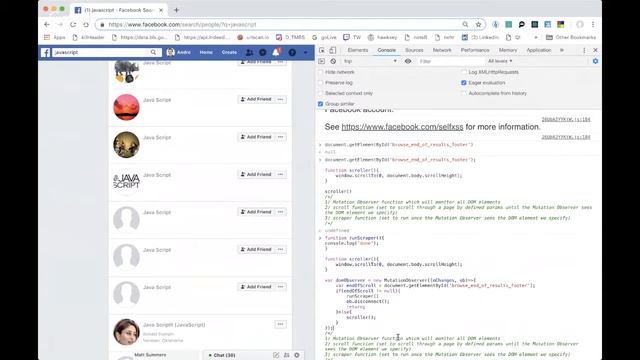640x360 pixels.
Task: Open the Facebook account dropdown arrow
Action: click(305, 52)
